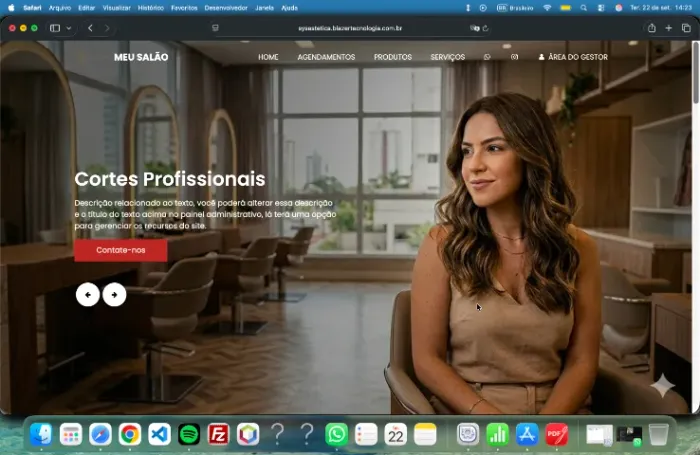
Task: Open Notes from the Dock
Action: coord(425,434)
